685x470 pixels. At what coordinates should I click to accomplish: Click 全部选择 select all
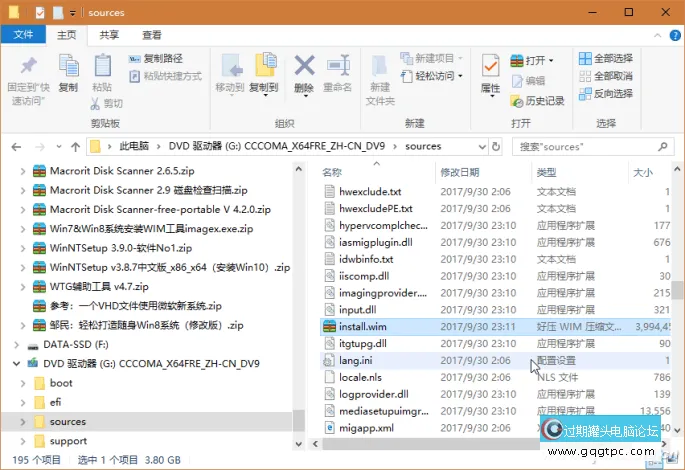pos(605,59)
